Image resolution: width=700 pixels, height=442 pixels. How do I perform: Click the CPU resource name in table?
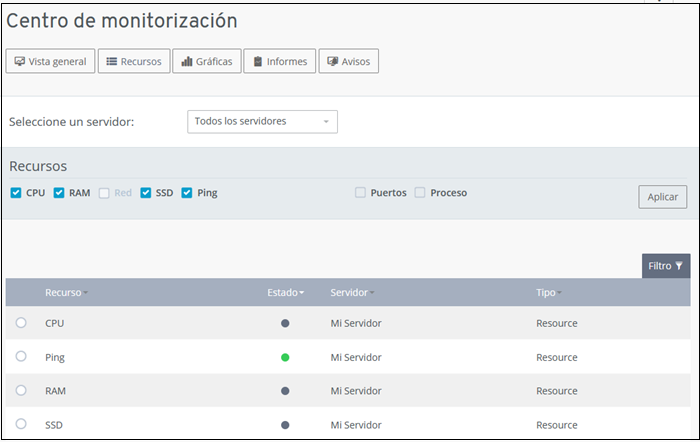[x=54, y=323]
